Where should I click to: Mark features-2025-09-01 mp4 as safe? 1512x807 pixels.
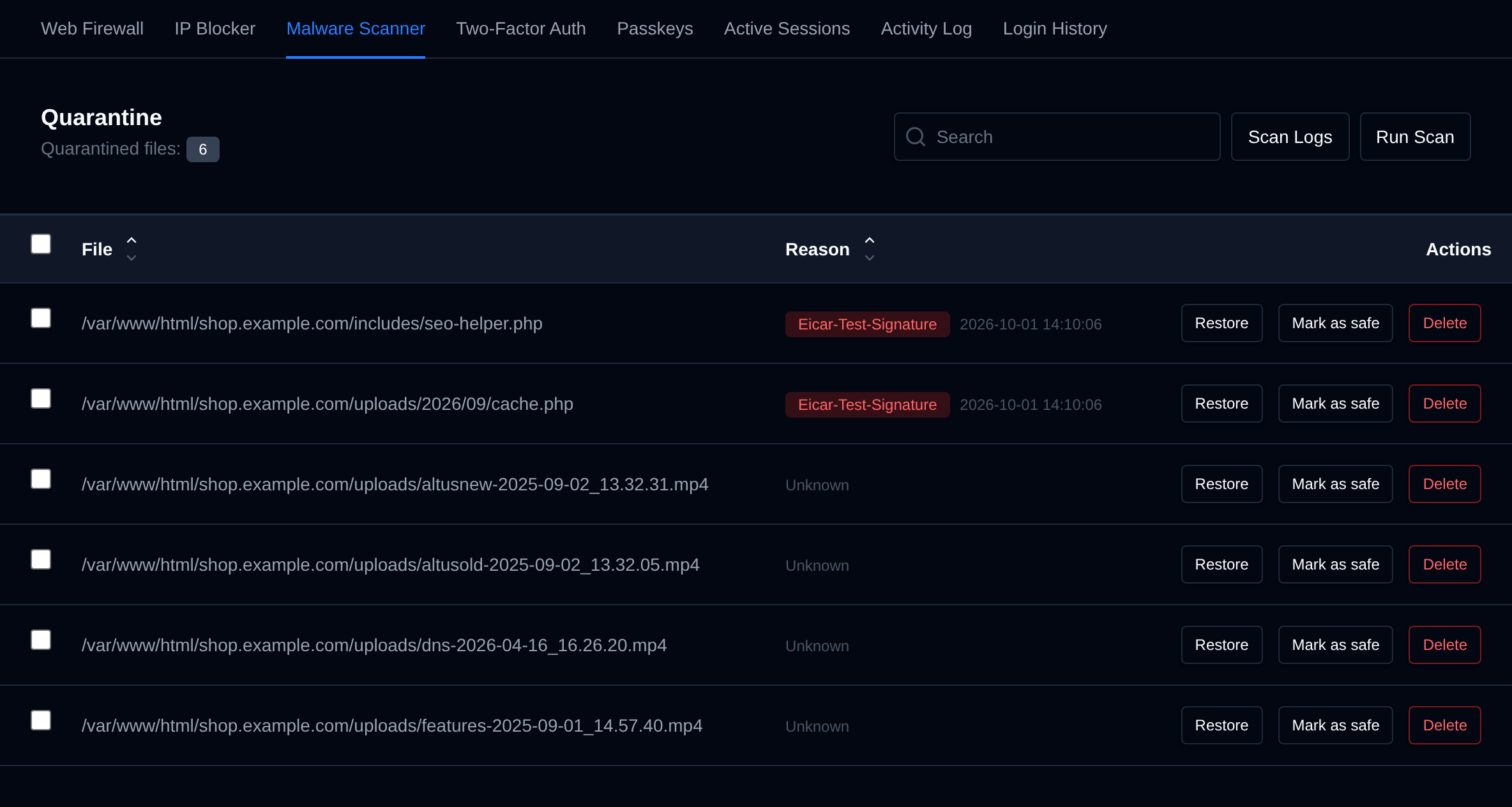1335,725
